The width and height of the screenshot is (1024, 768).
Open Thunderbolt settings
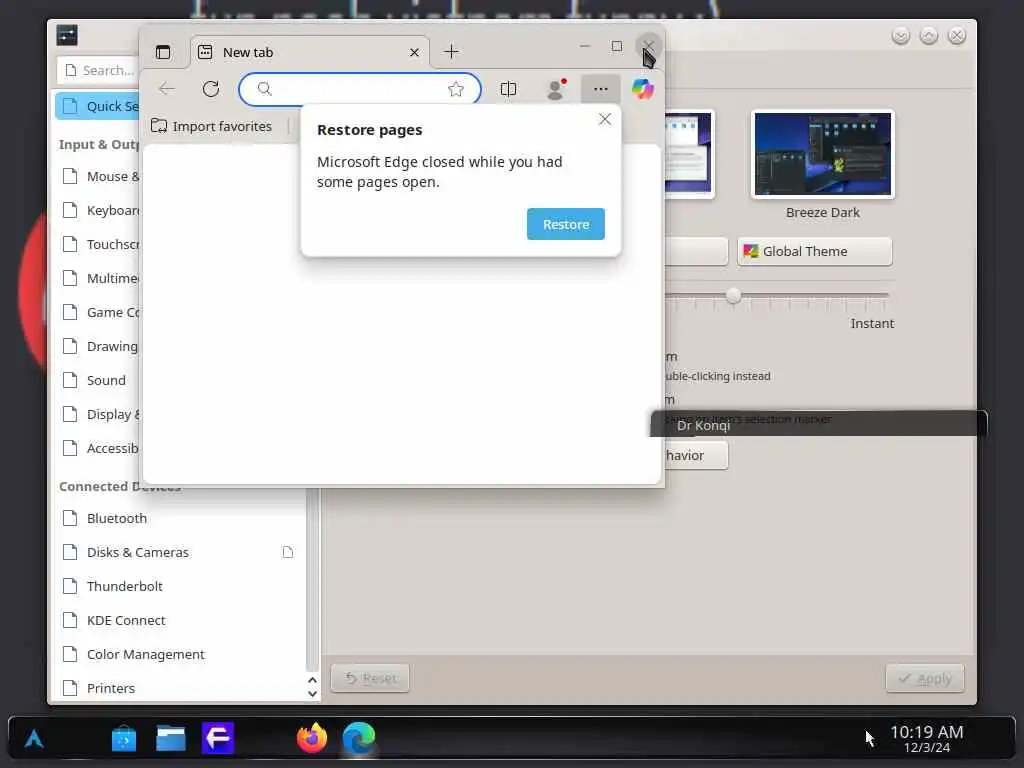(180, 586)
